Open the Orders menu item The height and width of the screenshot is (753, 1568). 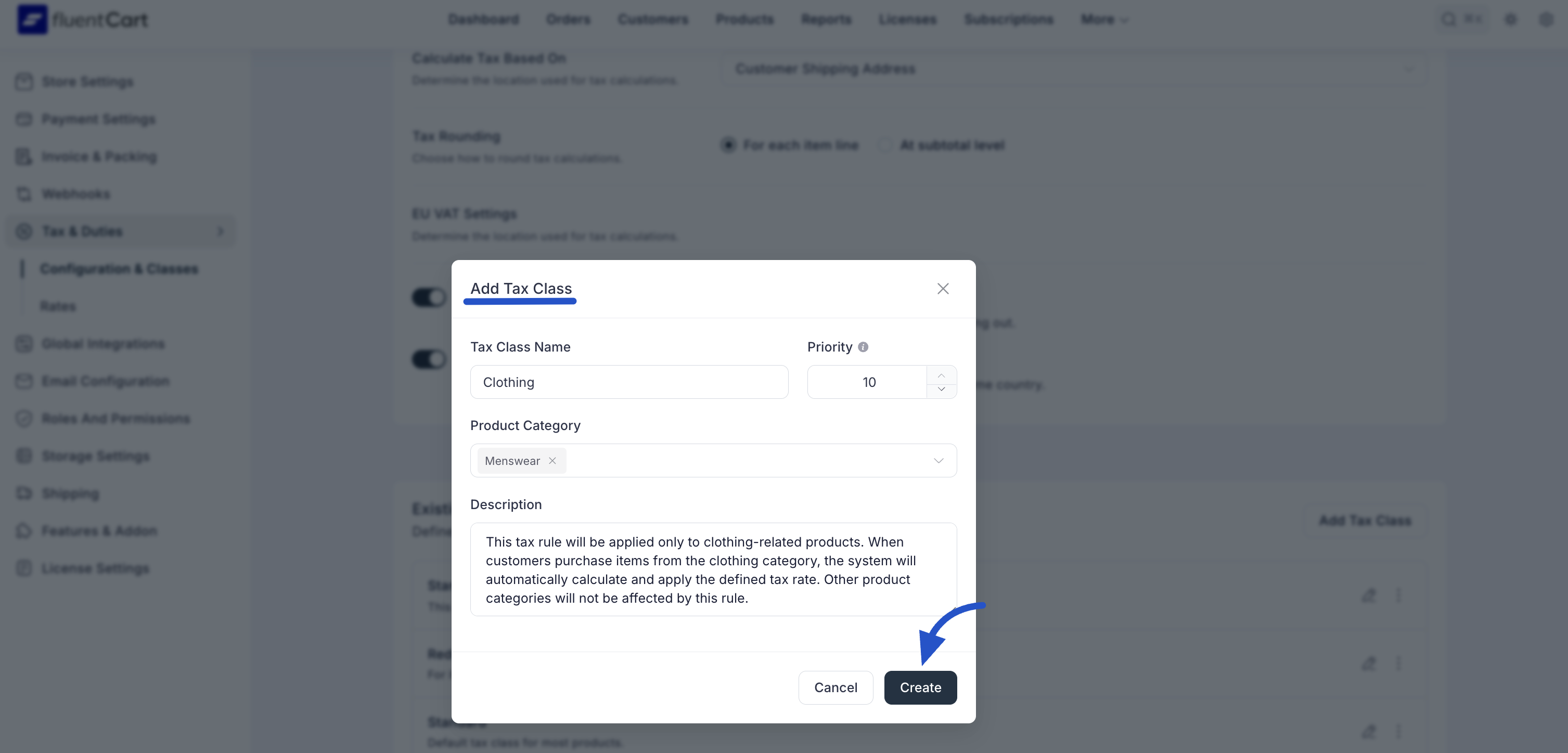(568, 19)
